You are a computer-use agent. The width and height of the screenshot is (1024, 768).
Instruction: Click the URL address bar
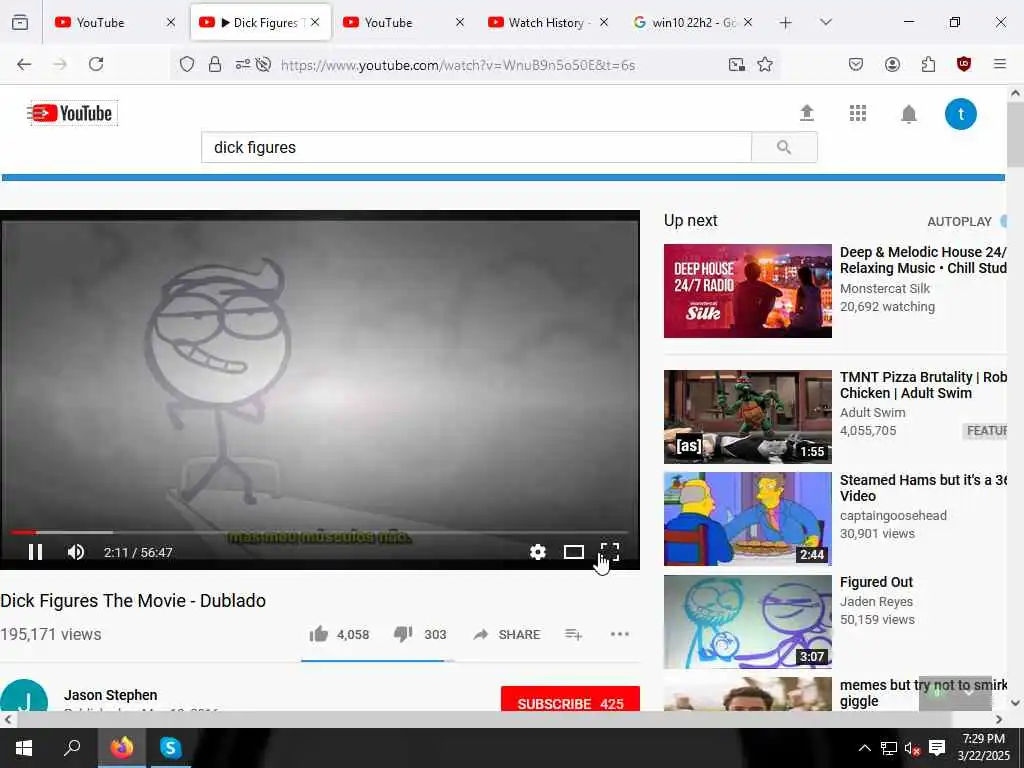pos(457,65)
